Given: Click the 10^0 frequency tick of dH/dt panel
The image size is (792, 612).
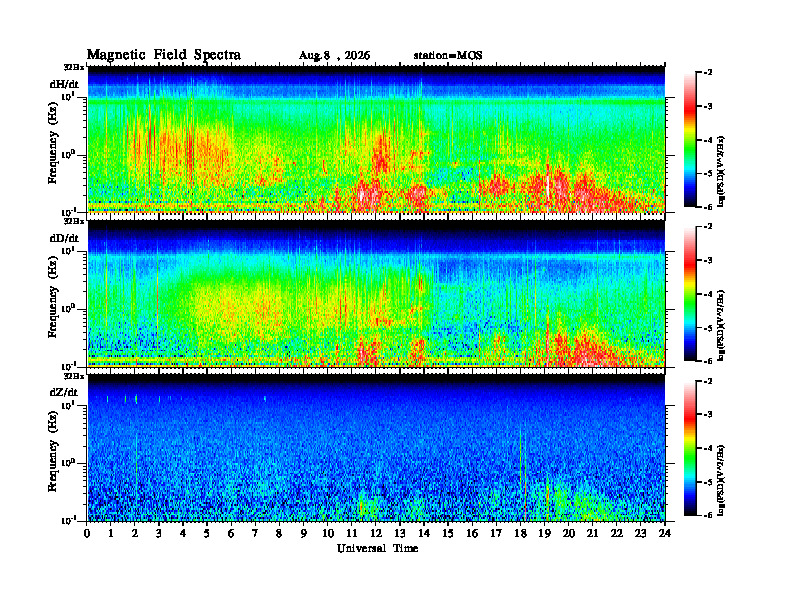Looking at the screenshot, I should (68, 154).
